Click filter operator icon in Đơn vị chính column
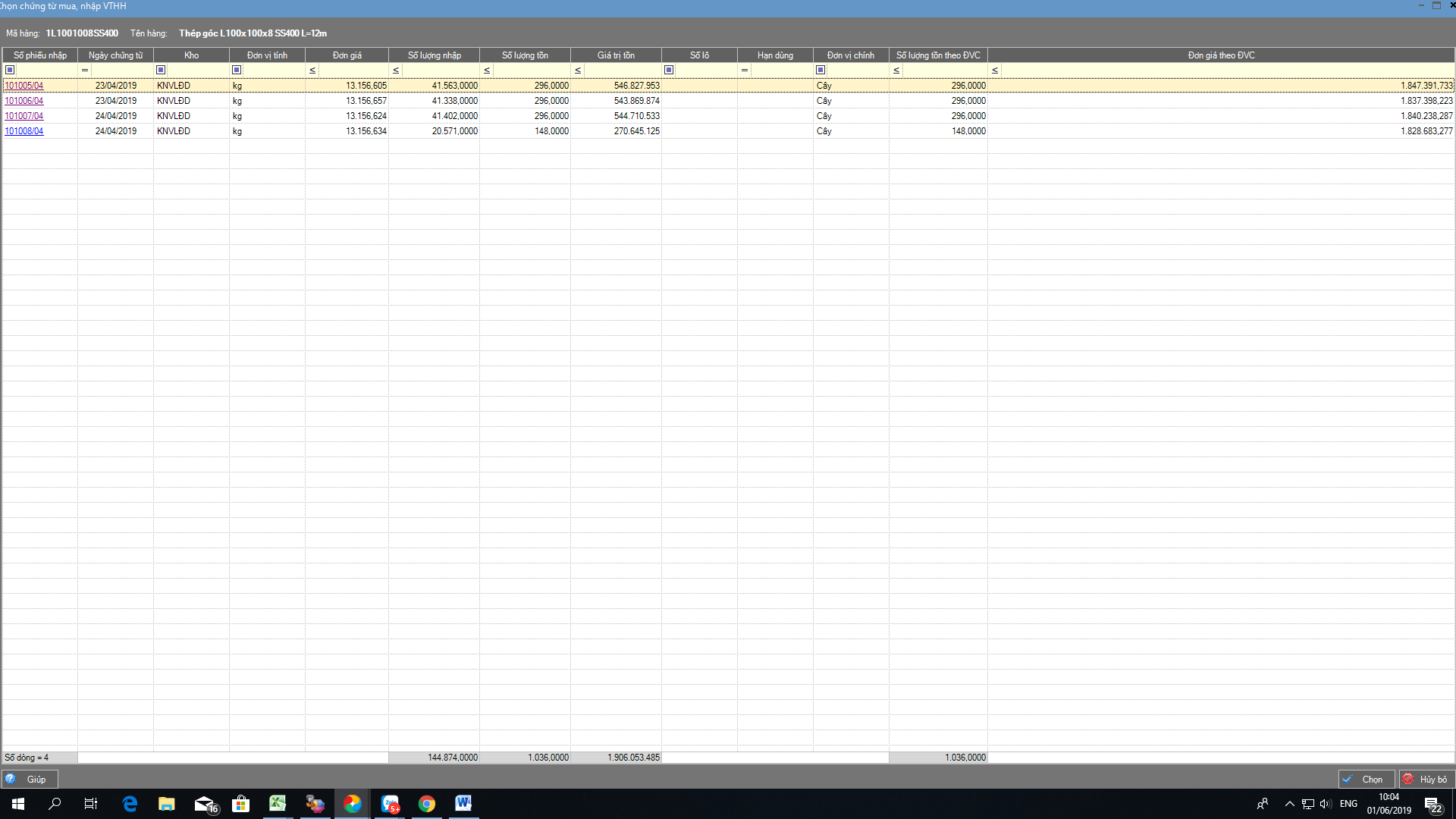Image resolution: width=1456 pixels, height=819 pixels. click(821, 70)
